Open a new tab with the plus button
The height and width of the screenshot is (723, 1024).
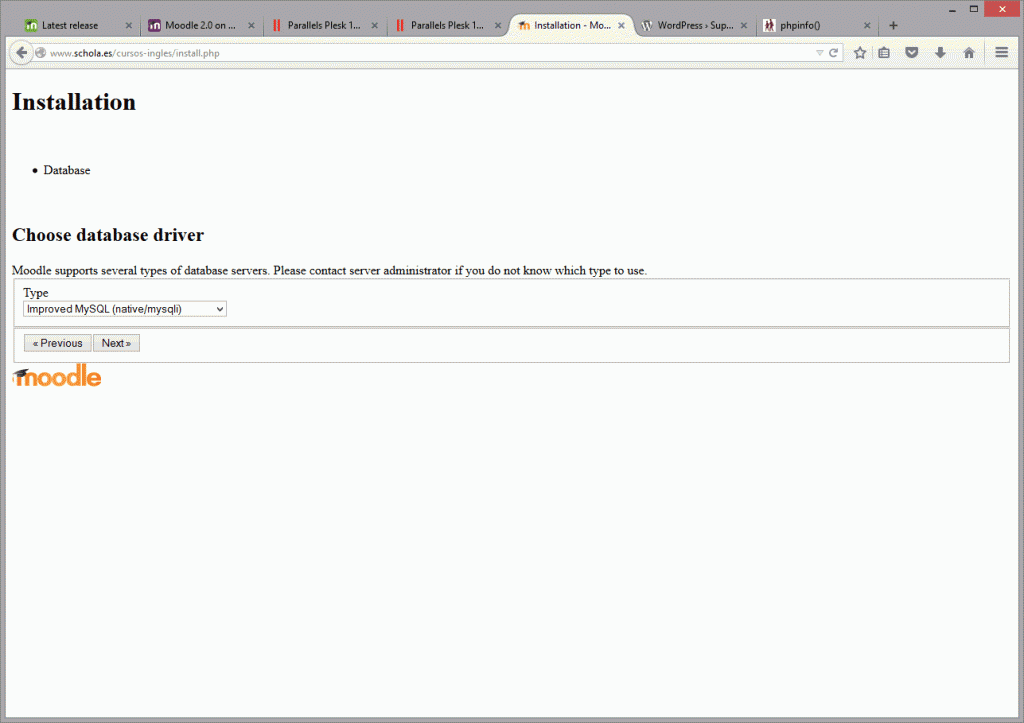(x=893, y=25)
